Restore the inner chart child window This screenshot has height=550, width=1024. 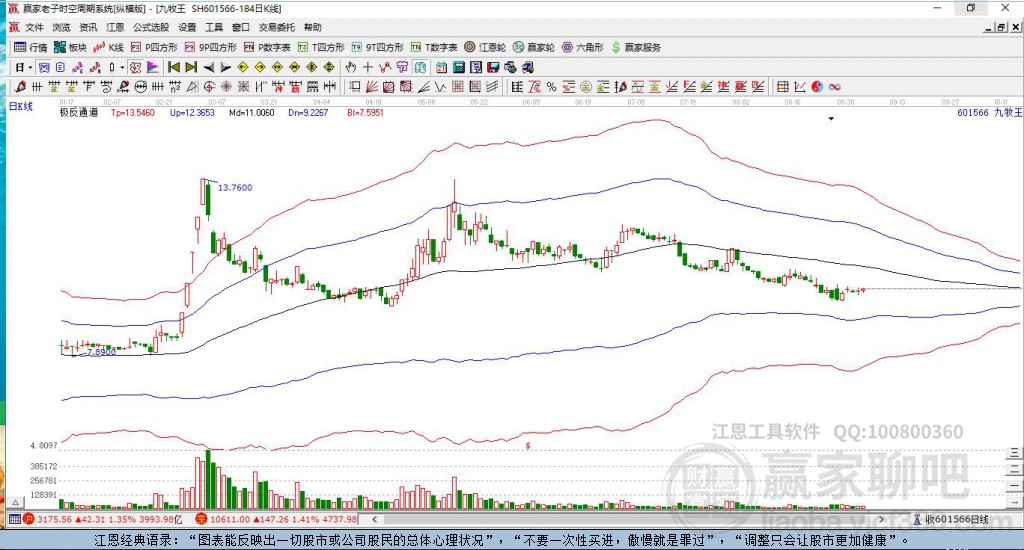pyautogui.click(x=1001, y=27)
